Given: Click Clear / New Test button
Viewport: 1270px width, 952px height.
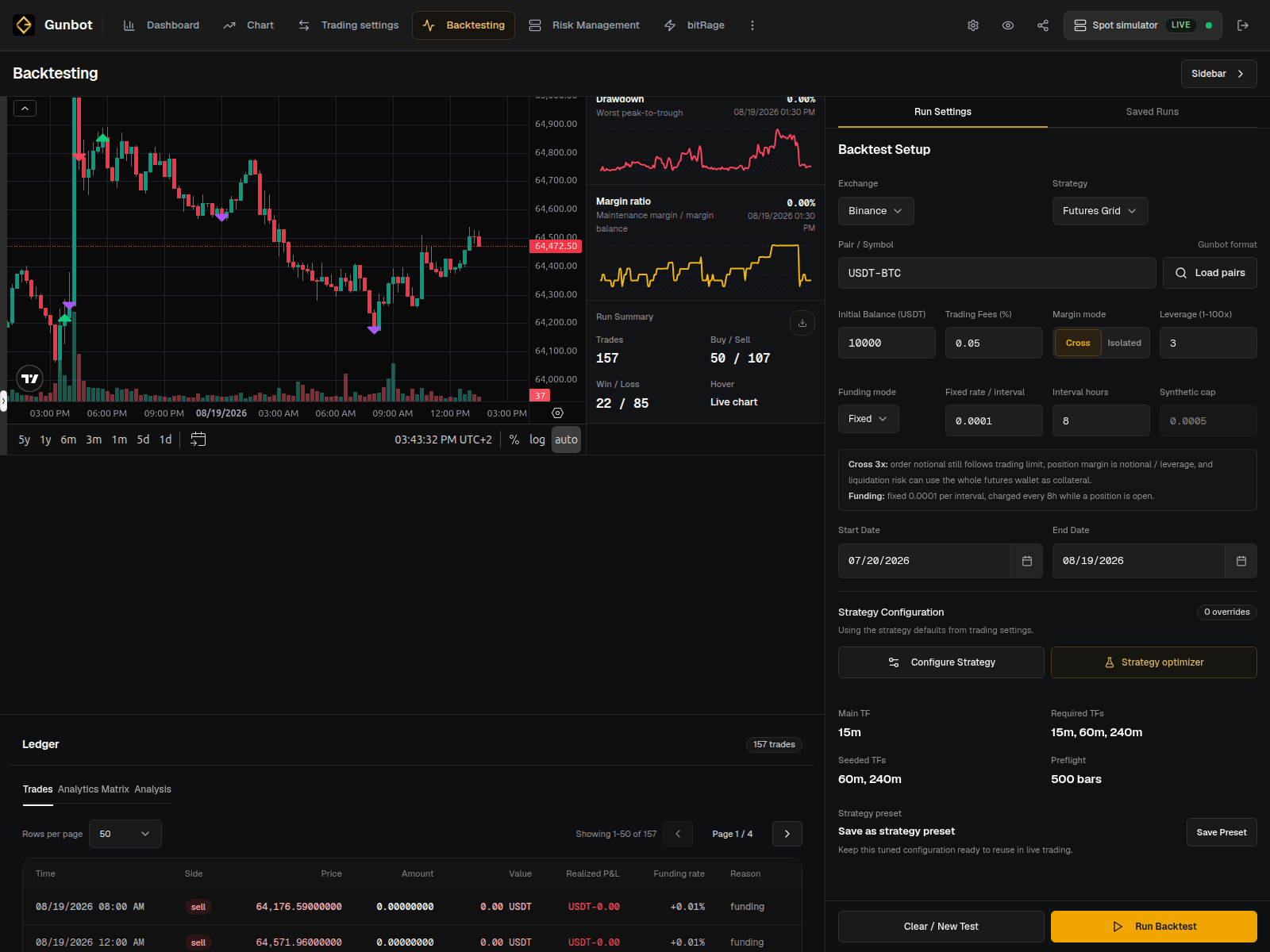Looking at the screenshot, I should [941, 927].
